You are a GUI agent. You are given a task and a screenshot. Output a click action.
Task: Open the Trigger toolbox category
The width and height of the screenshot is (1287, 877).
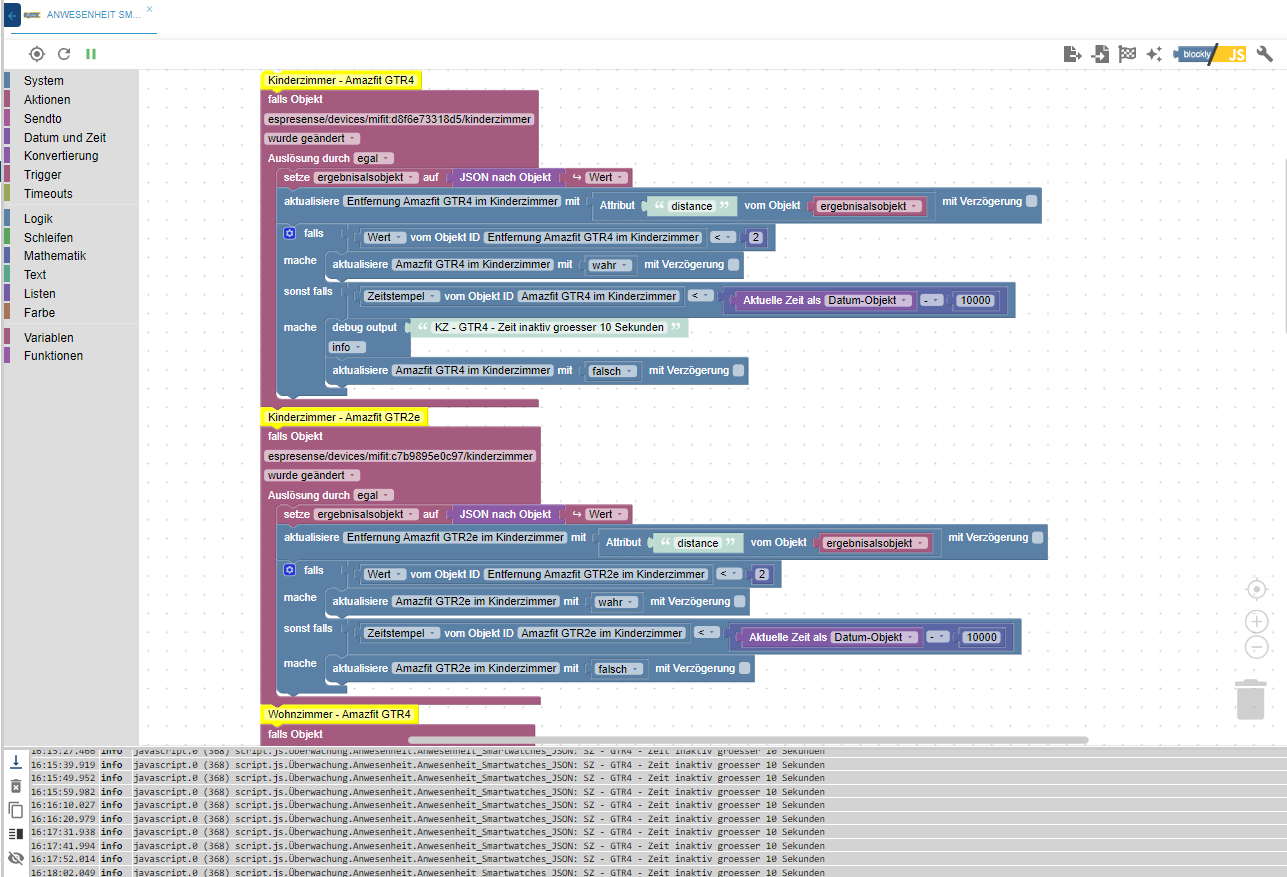coord(43,175)
